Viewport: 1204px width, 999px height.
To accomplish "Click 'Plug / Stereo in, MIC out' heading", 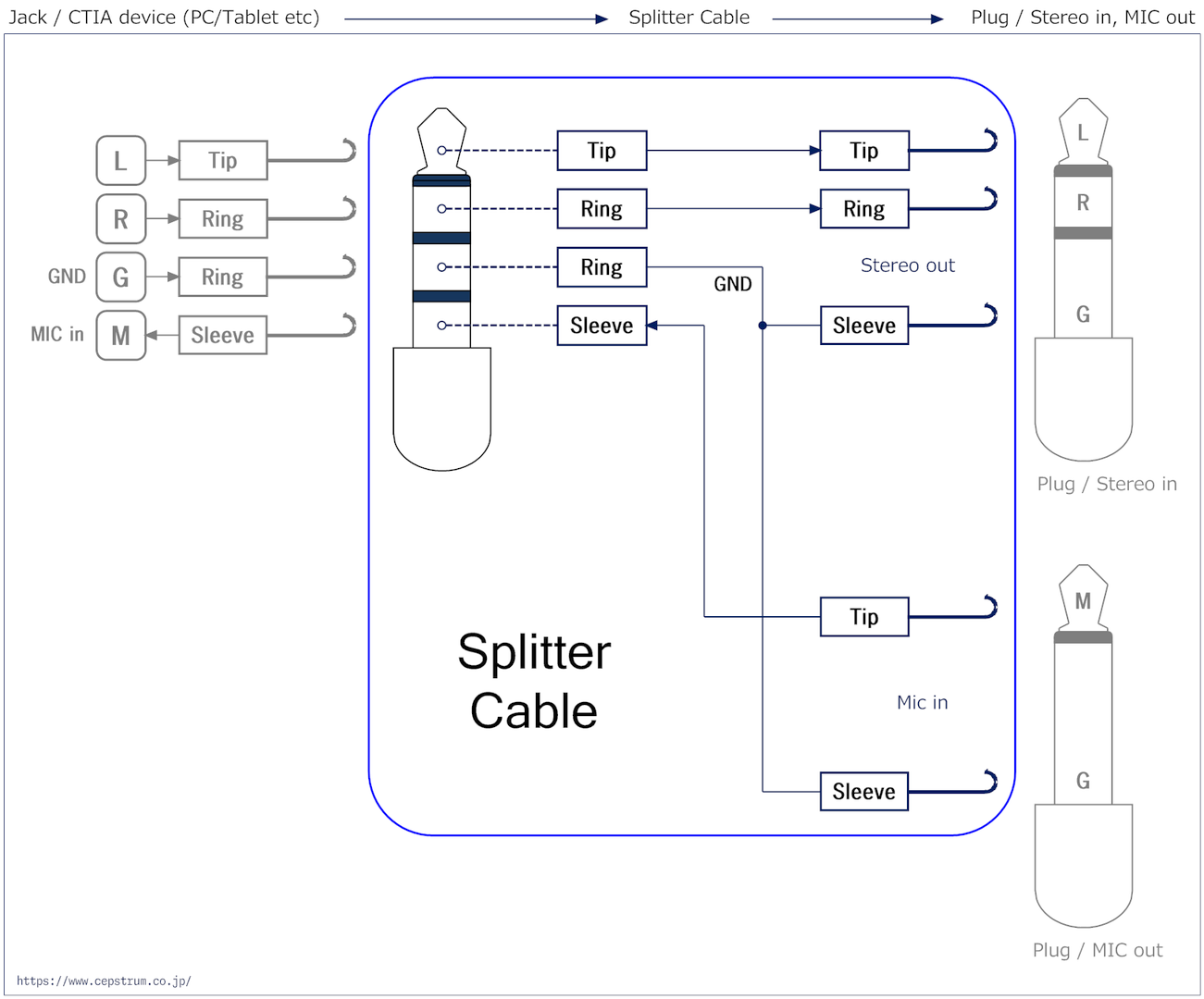I will (x=1083, y=18).
